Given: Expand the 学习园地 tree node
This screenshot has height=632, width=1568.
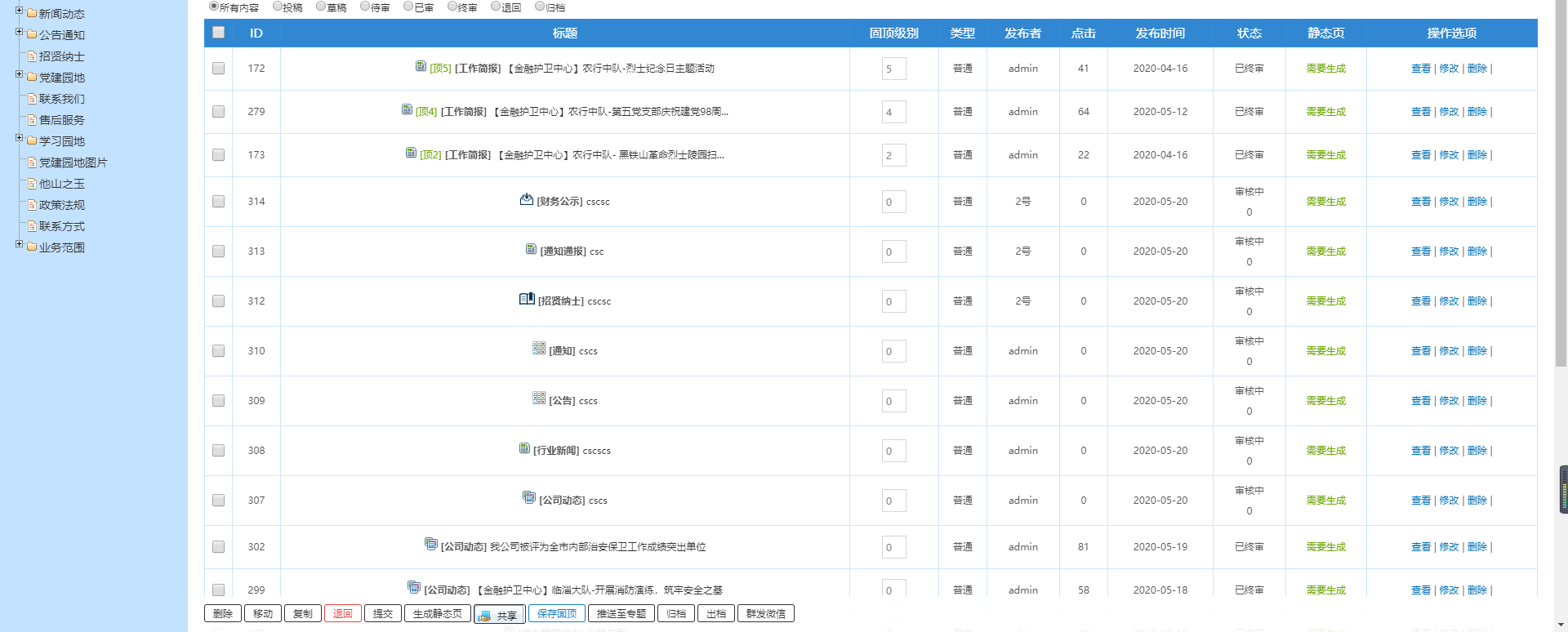Looking at the screenshot, I should click(x=19, y=138).
